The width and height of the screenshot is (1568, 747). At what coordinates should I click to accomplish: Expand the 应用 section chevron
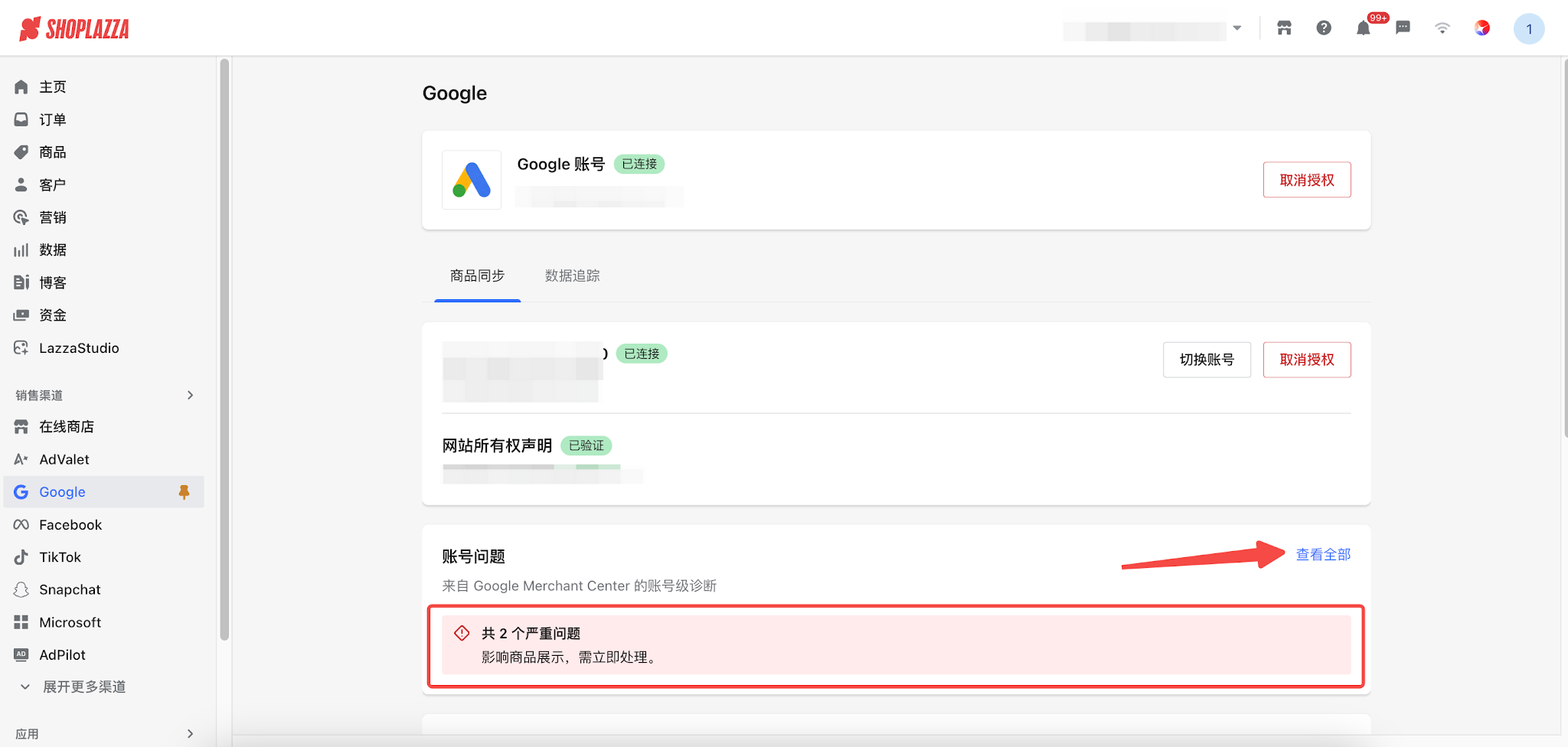pos(190,733)
